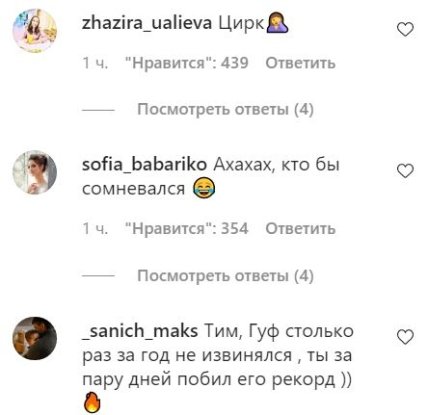Expand replies under zhazira_ualieva's comment
Screen dimensions: 428x415
click(x=225, y=109)
